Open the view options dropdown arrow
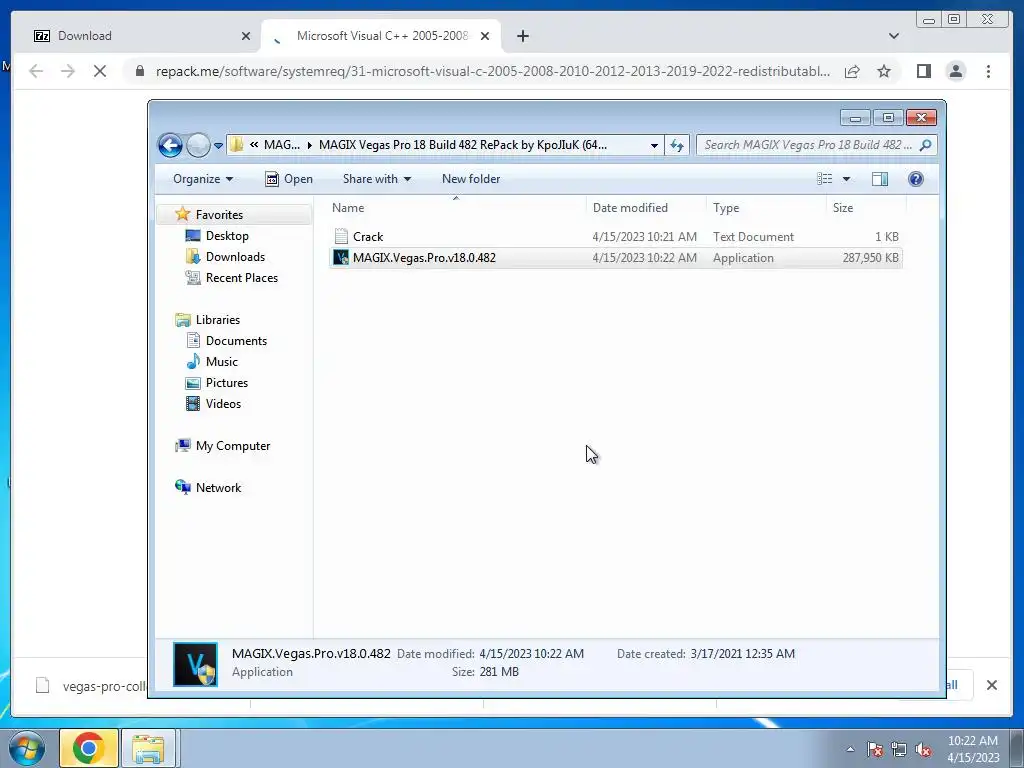 [846, 179]
